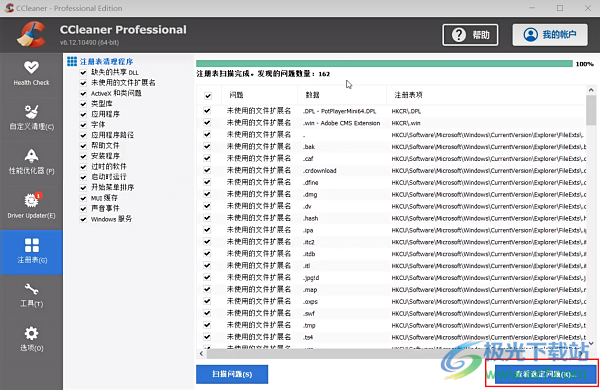Sort by the data (数据) column header

pos(342,95)
